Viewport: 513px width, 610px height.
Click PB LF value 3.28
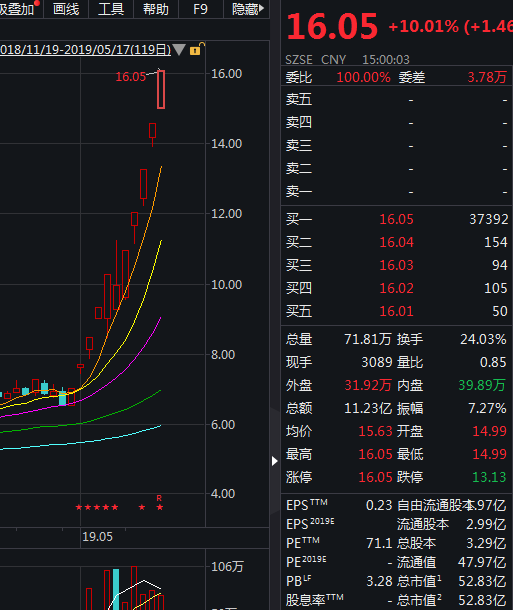point(379,581)
